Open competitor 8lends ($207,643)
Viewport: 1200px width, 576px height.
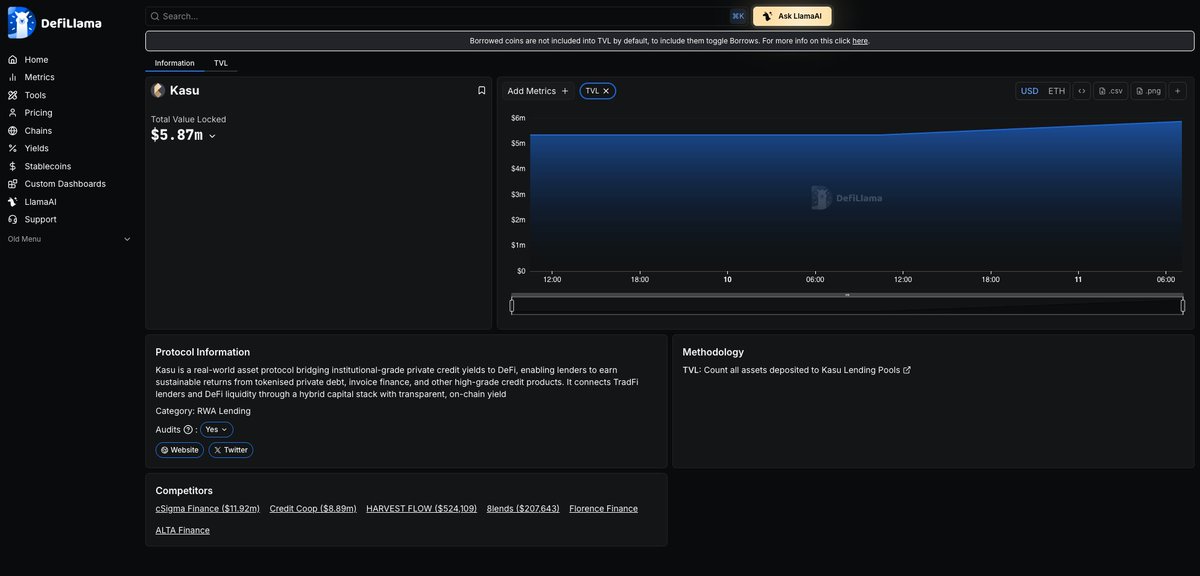point(523,509)
